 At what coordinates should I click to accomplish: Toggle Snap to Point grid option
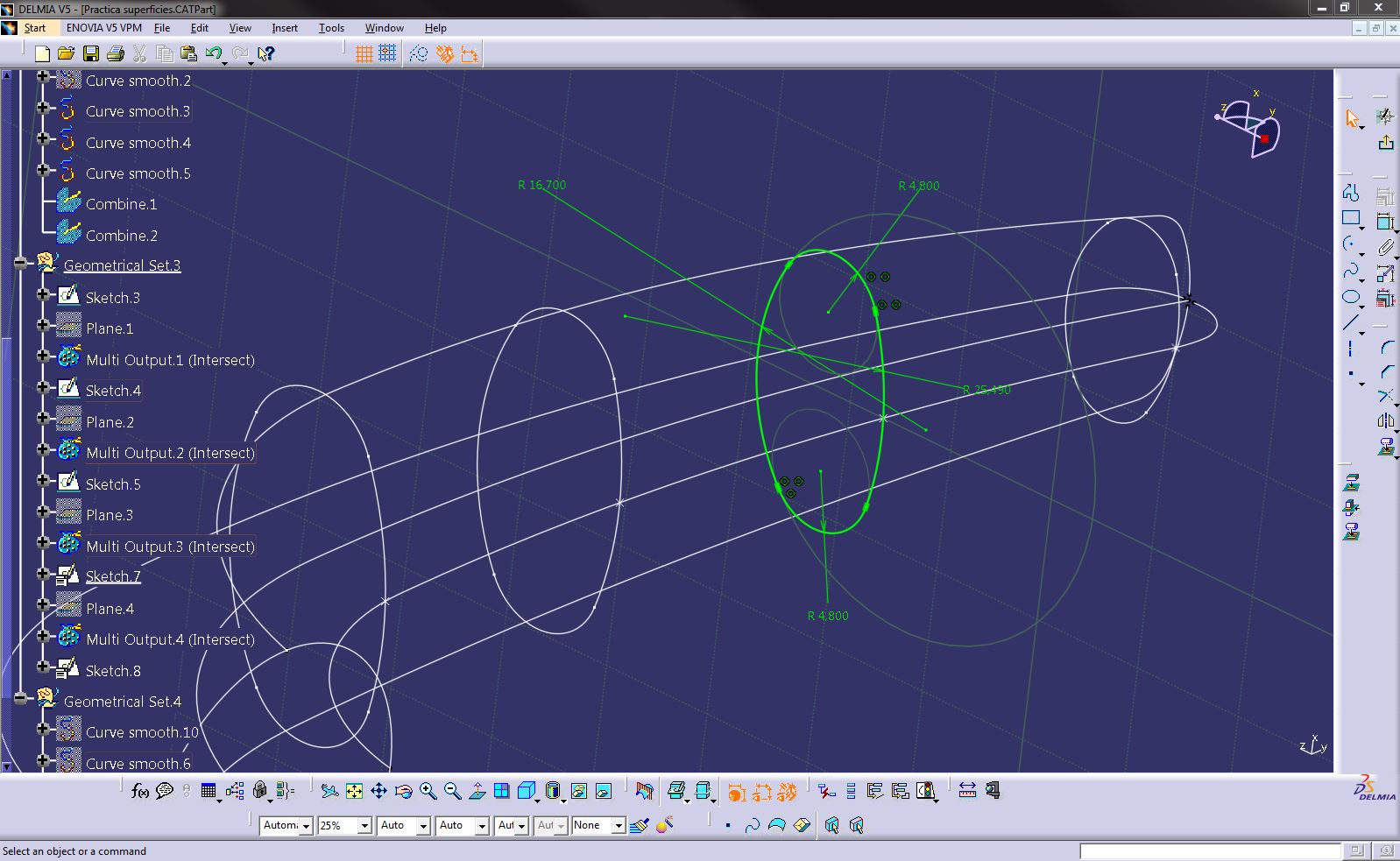387,53
